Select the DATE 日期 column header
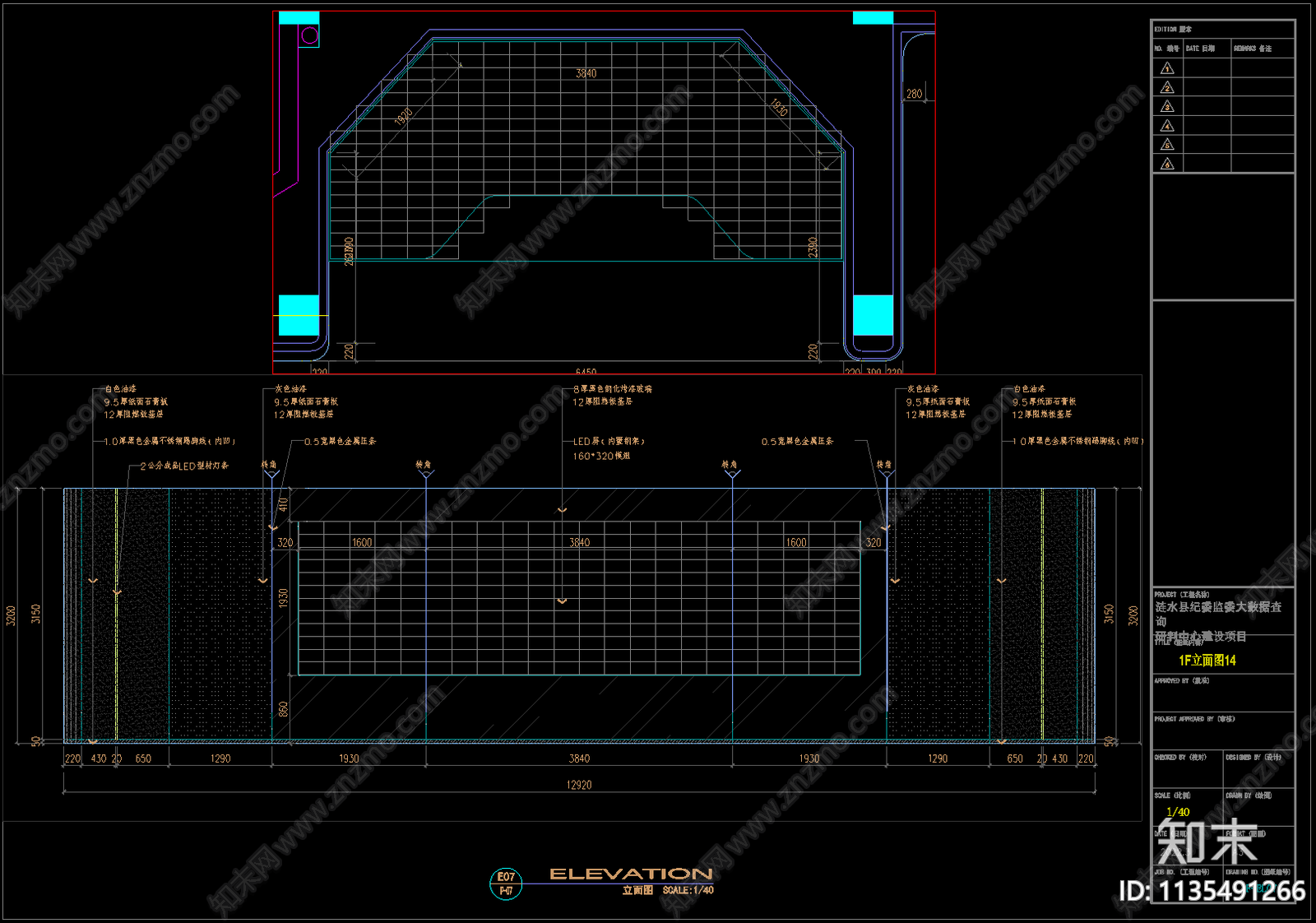Viewport: 1316px width, 923px height. [x=1200, y=49]
